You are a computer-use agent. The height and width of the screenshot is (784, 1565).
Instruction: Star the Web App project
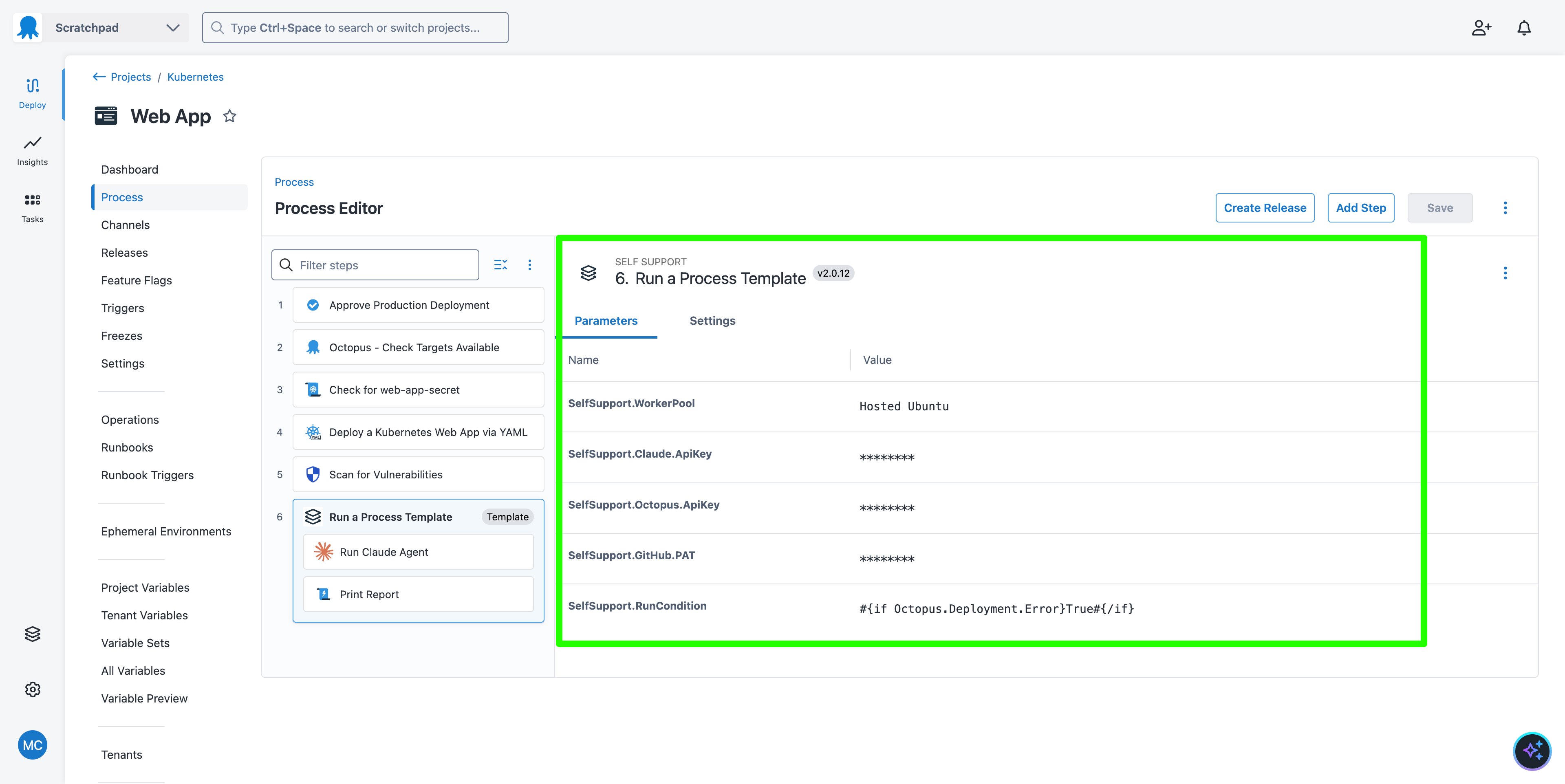[x=229, y=116]
